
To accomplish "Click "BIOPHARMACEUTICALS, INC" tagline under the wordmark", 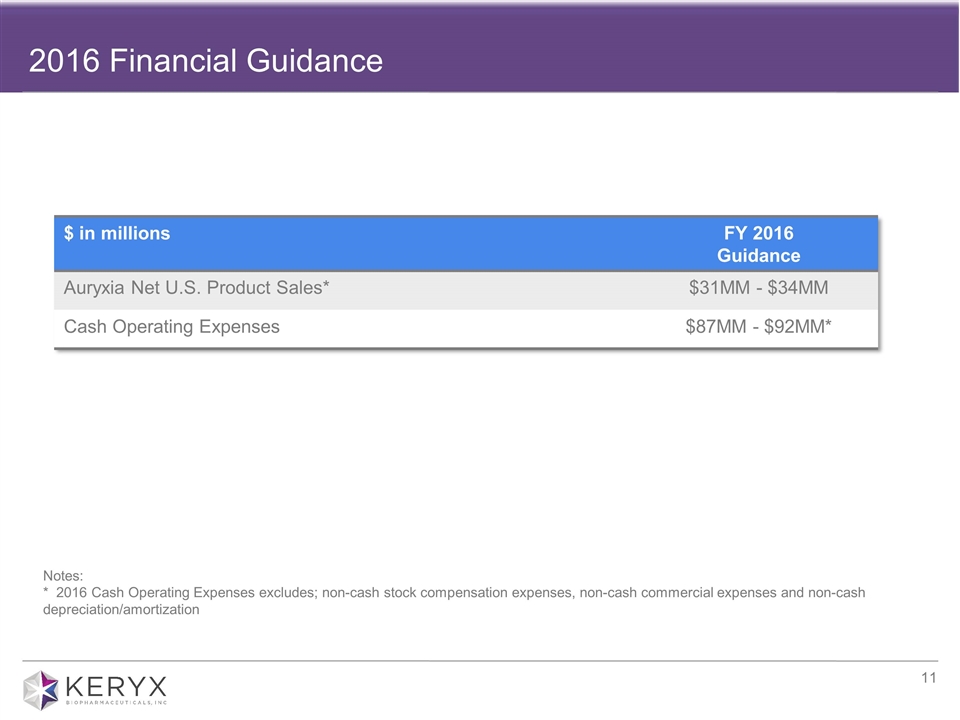I will 116,705.
